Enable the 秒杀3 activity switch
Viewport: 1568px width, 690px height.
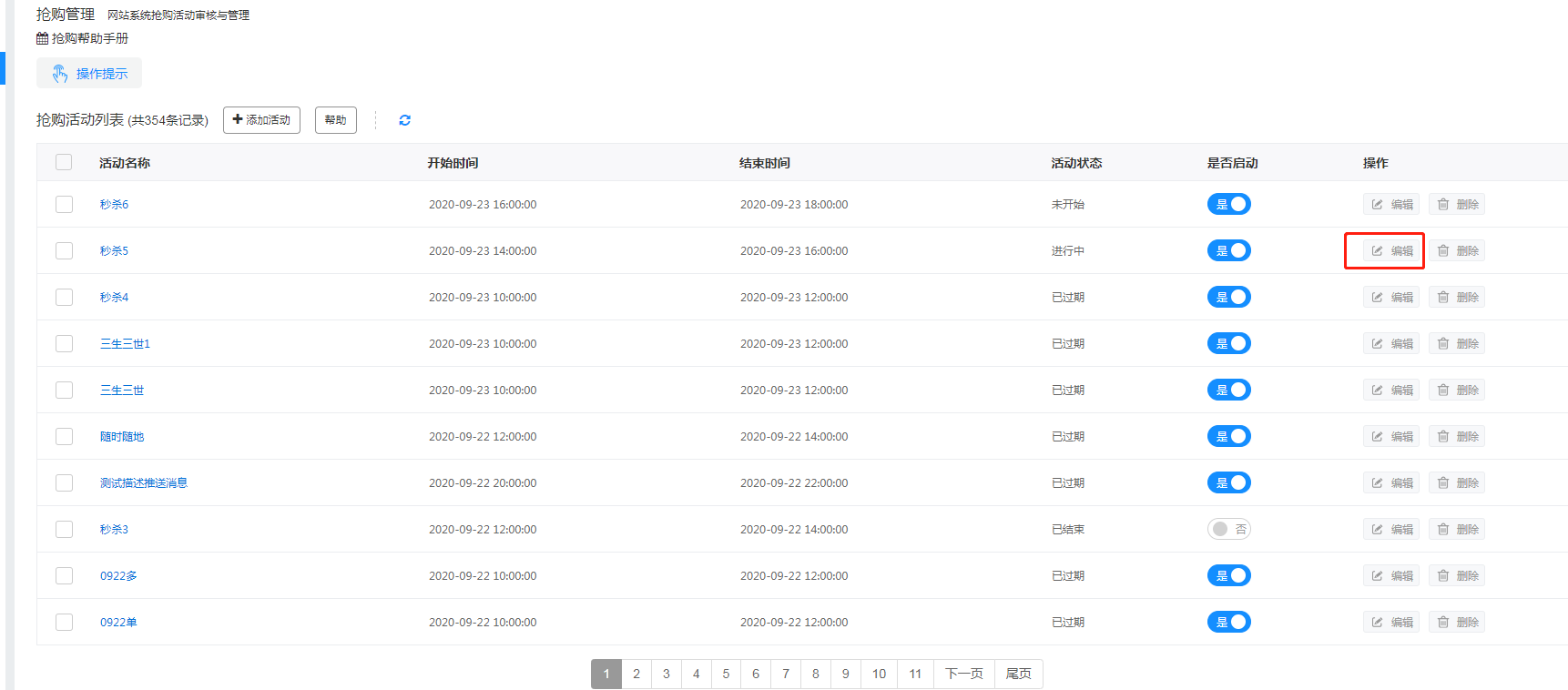(x=1228, y=530)
